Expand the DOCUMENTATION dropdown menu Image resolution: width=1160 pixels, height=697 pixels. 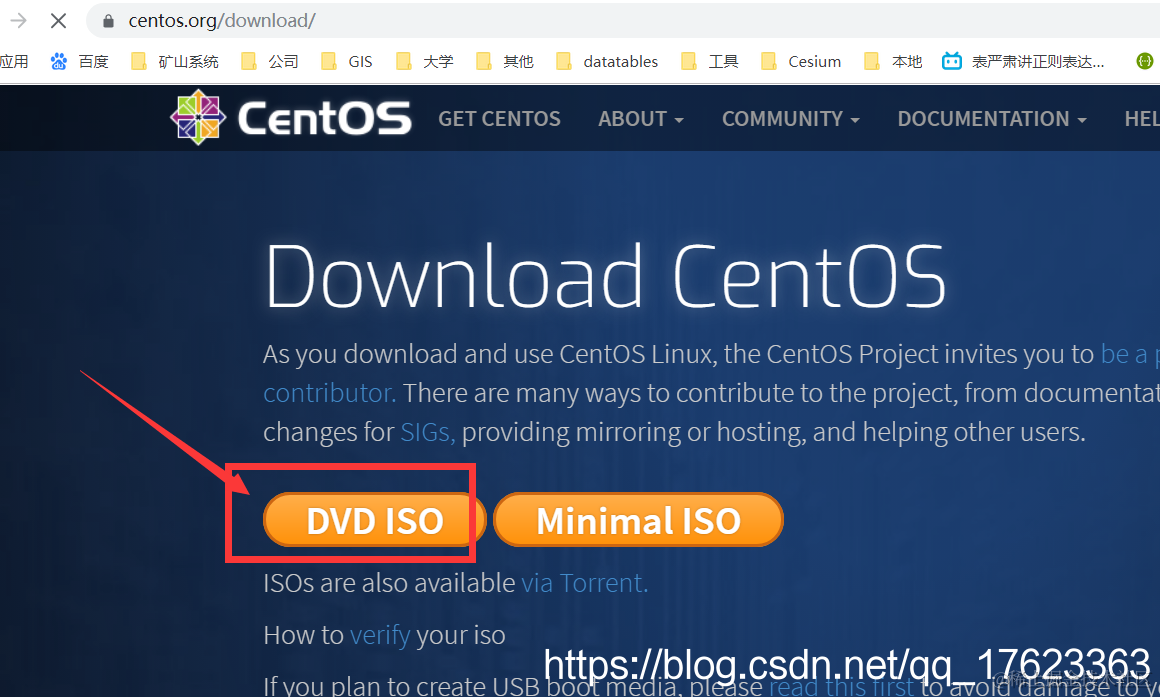(992, 118)
